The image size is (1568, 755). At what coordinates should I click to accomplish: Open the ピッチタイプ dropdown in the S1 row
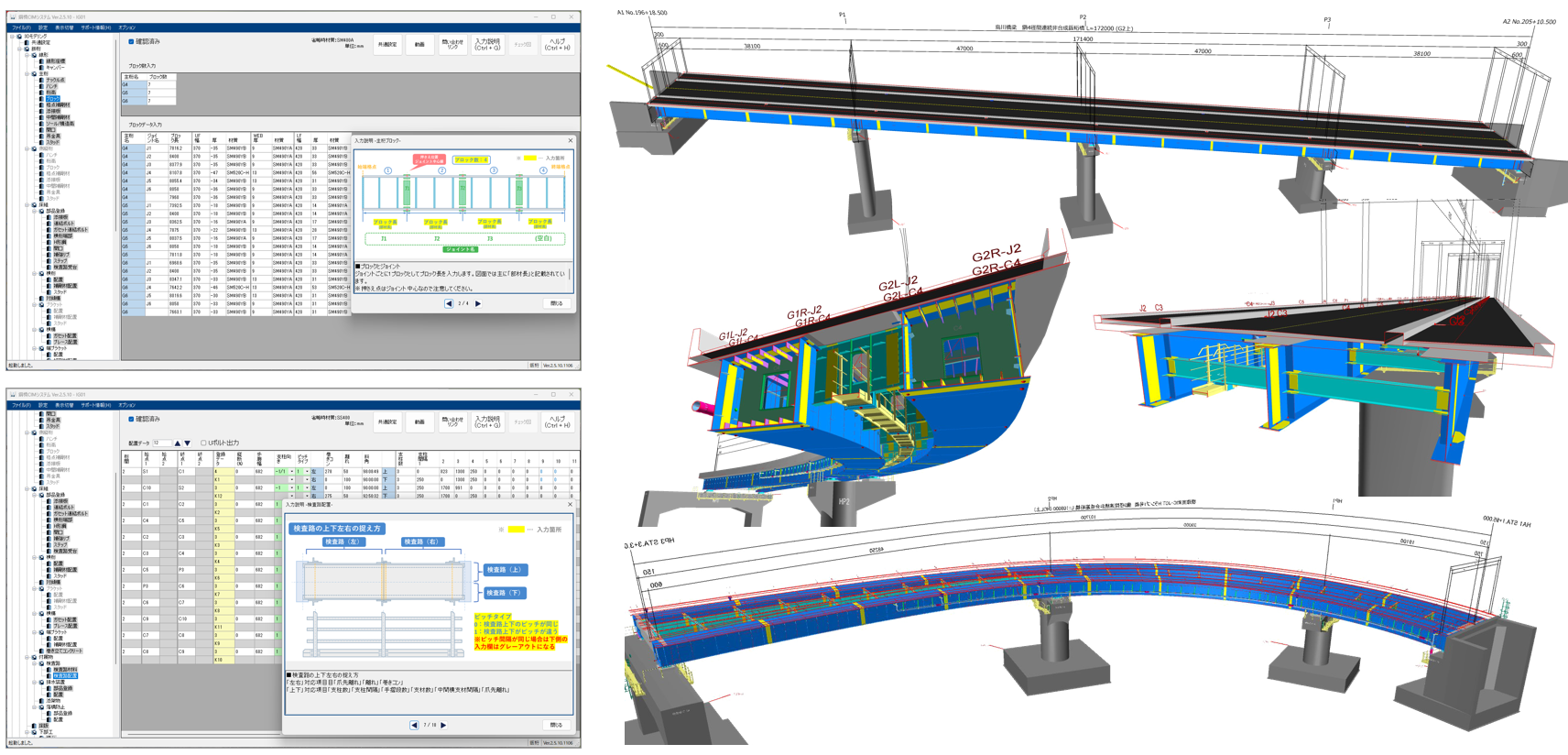click(x=307, y=472)
